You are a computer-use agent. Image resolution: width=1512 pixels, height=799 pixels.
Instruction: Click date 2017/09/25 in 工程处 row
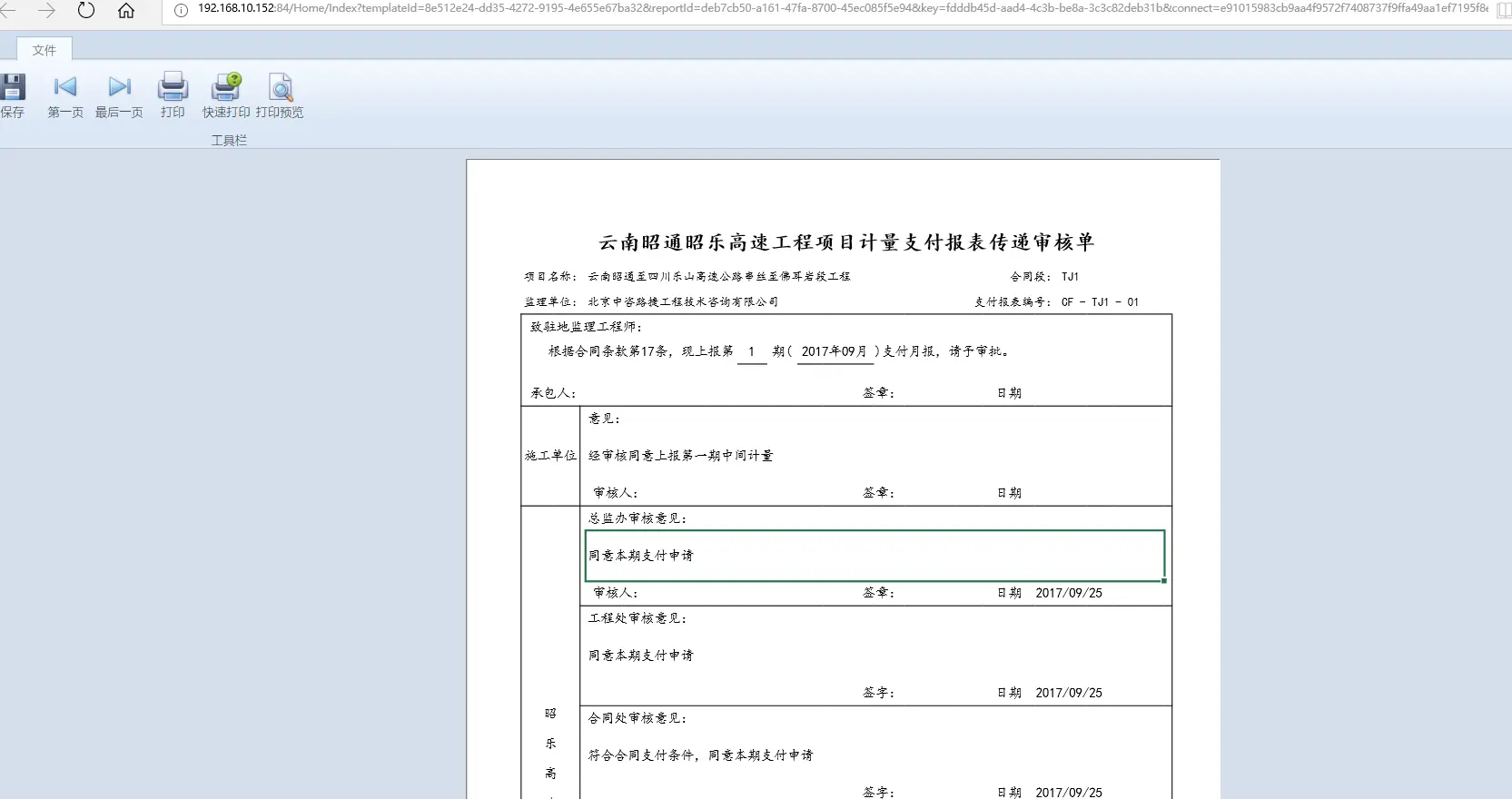[1069, 693]
